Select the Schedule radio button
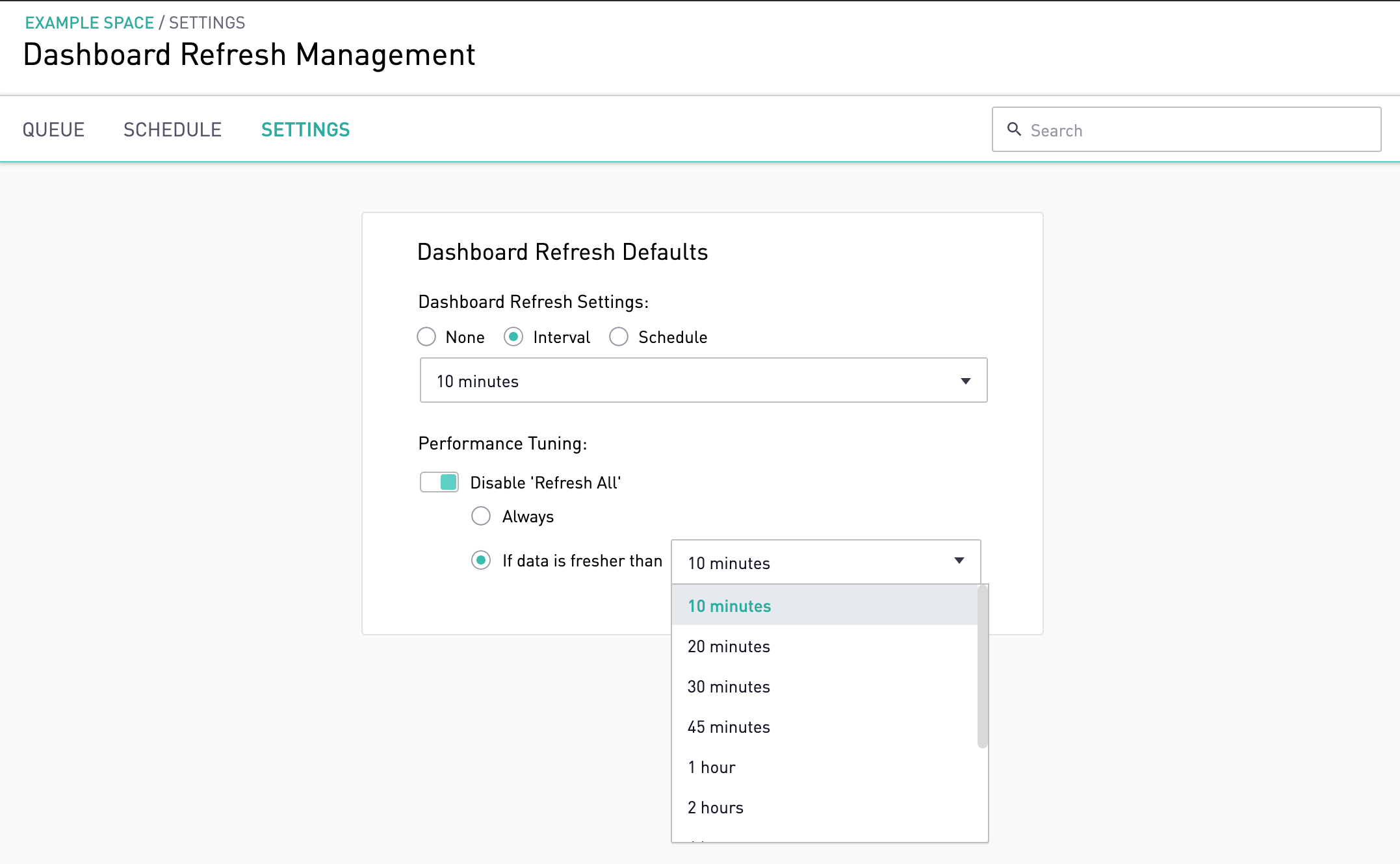This screenshot has height=864, width=1400. (619, 337)
